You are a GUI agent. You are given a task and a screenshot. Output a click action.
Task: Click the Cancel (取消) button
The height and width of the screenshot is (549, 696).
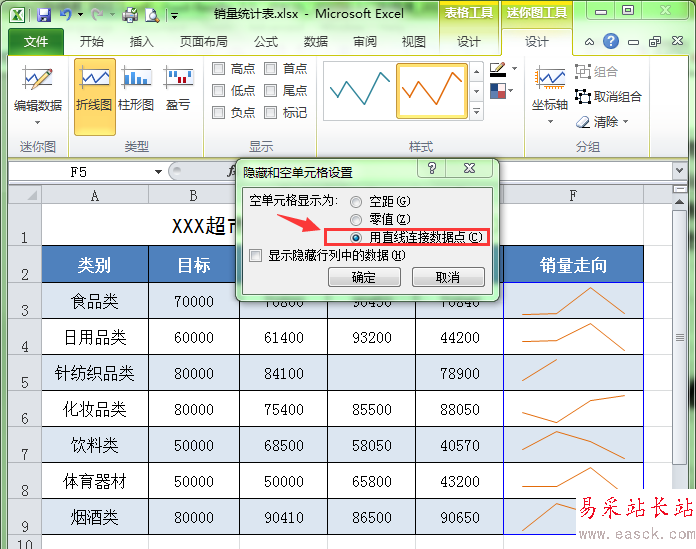tap(448, 277)
